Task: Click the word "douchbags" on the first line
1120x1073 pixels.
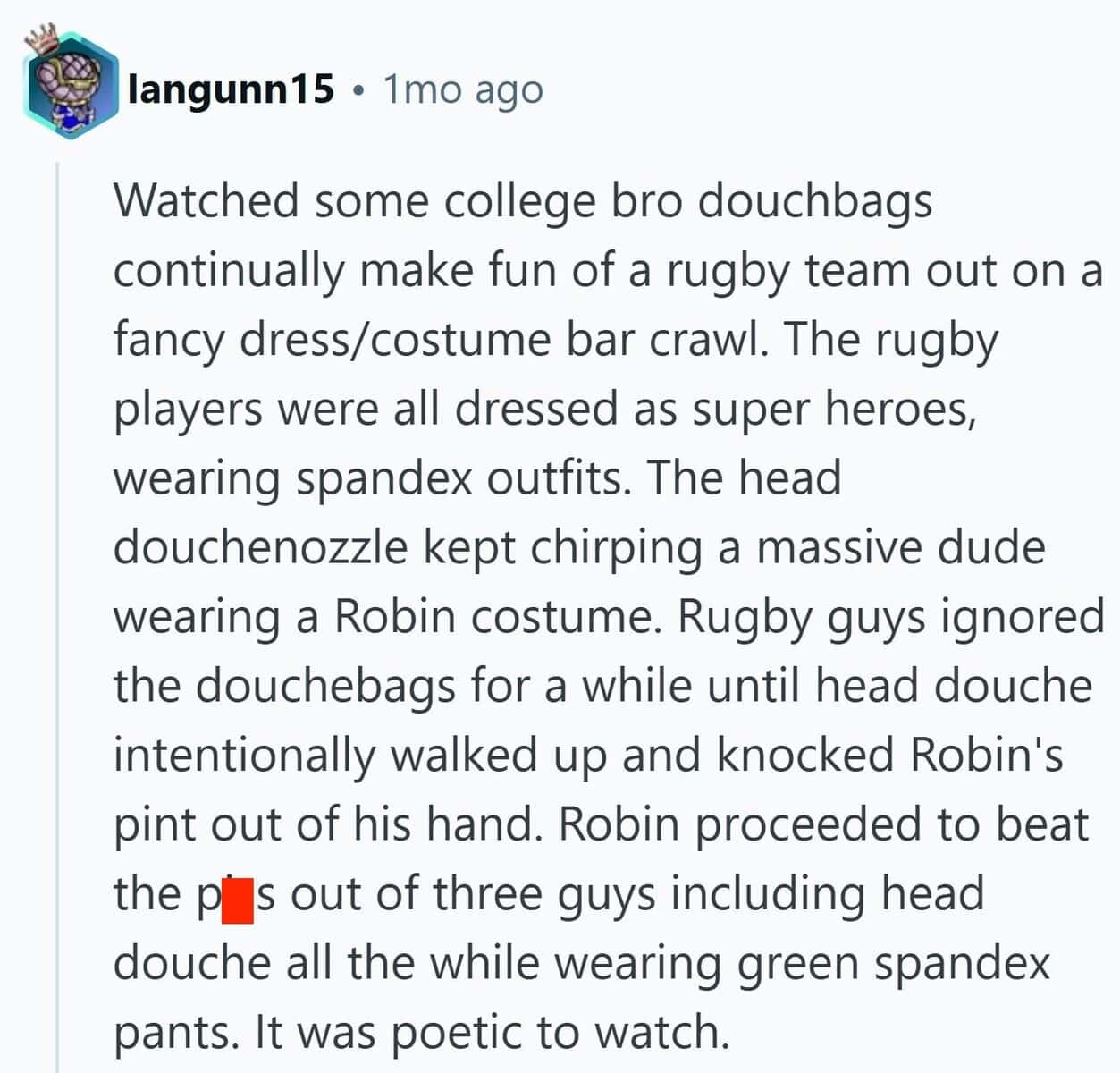Action: 815,200
